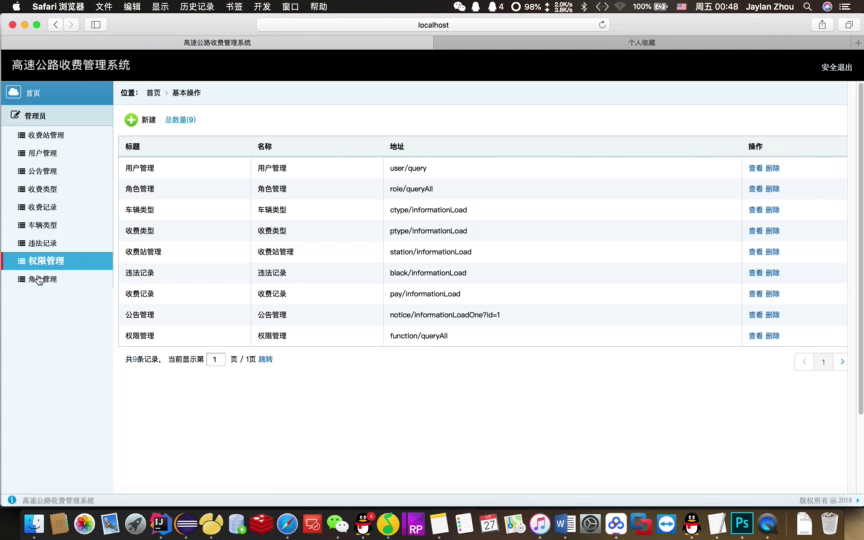The width and height of the screenshot is (864, 540).
Task: Open a new tab with the plus button
Action: [x=858, y=42]
